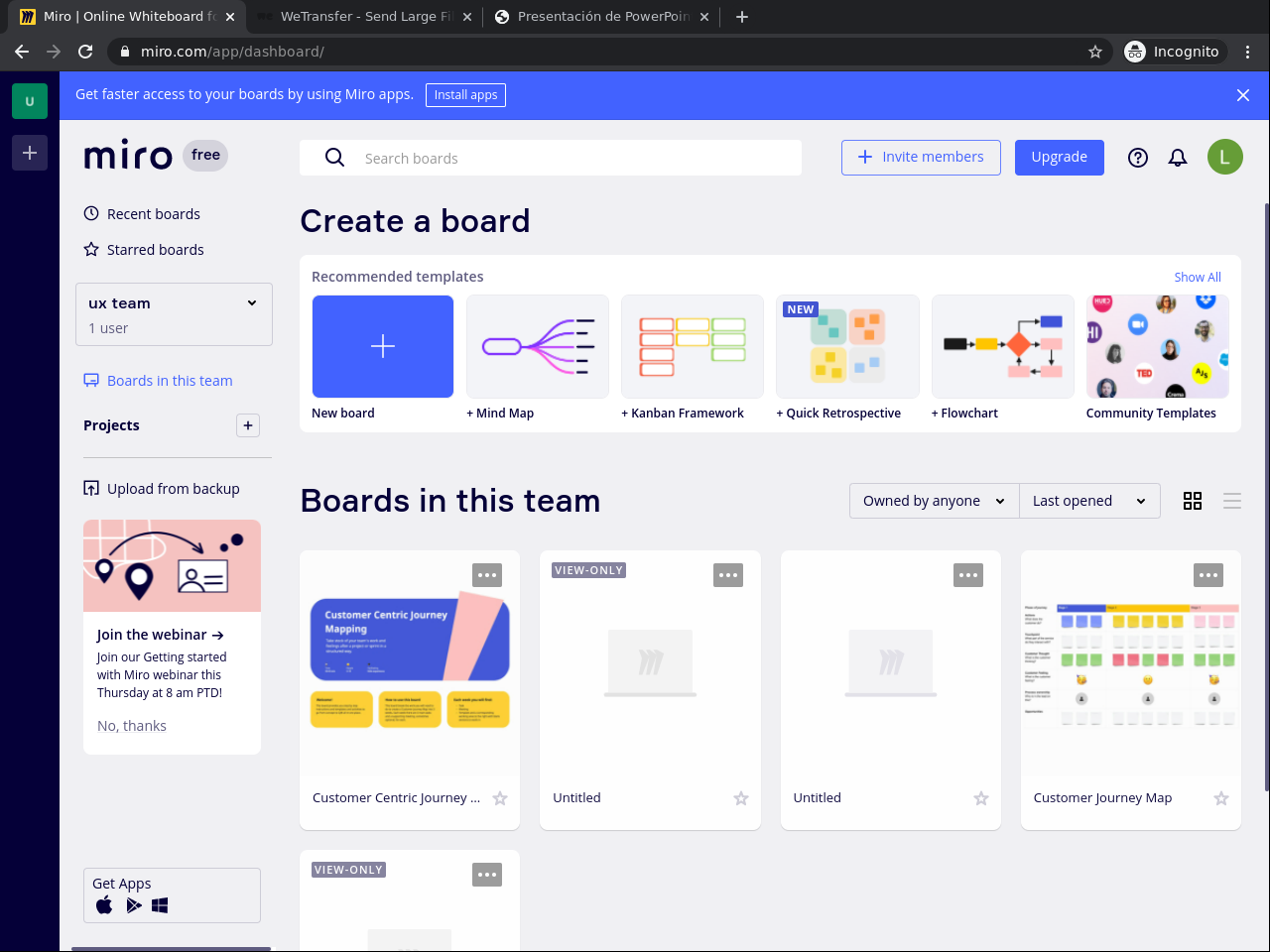This screenshot has width=1270, height=952.
Task: Expand the ux team dropdown
Action: point(174,314)
